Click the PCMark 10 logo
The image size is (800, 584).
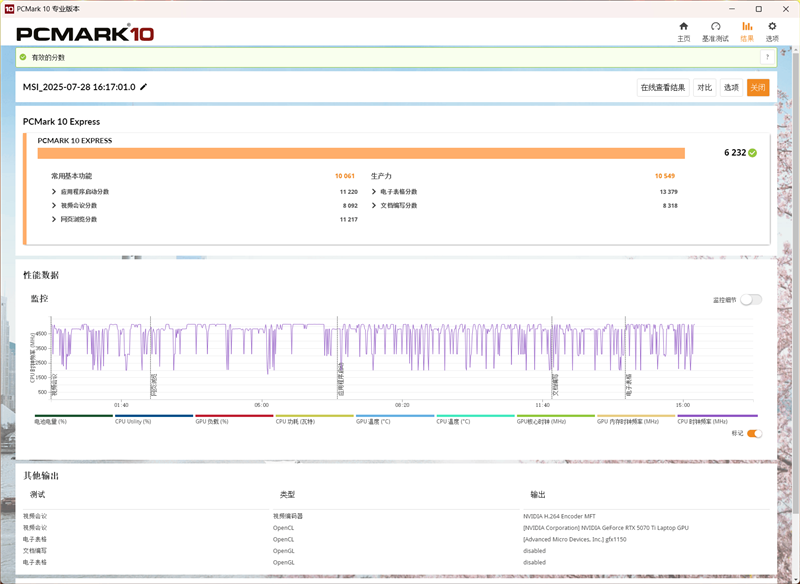(x=85, y=33)
